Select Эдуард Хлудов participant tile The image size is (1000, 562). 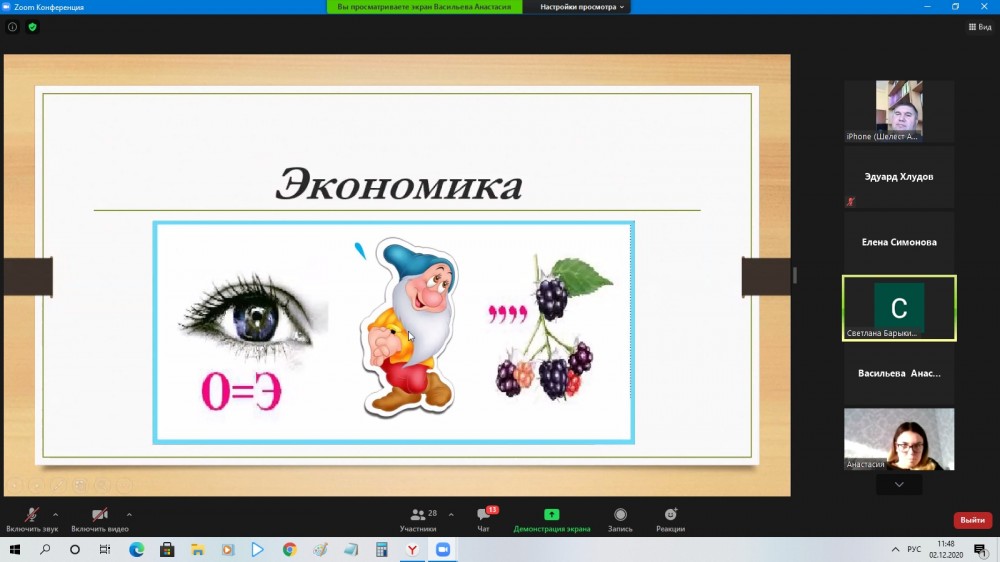(899, 177)
